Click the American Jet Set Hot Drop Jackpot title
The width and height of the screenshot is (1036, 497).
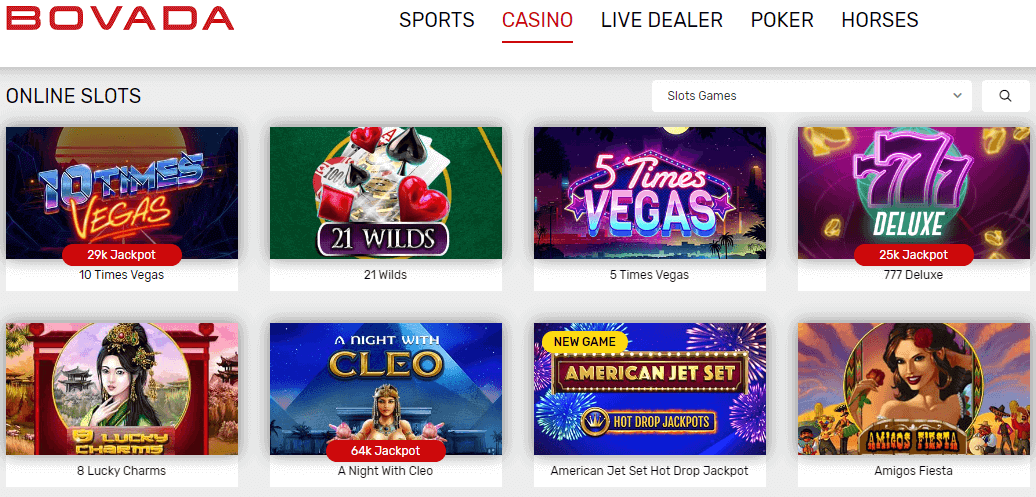click(x=649, y=471)
